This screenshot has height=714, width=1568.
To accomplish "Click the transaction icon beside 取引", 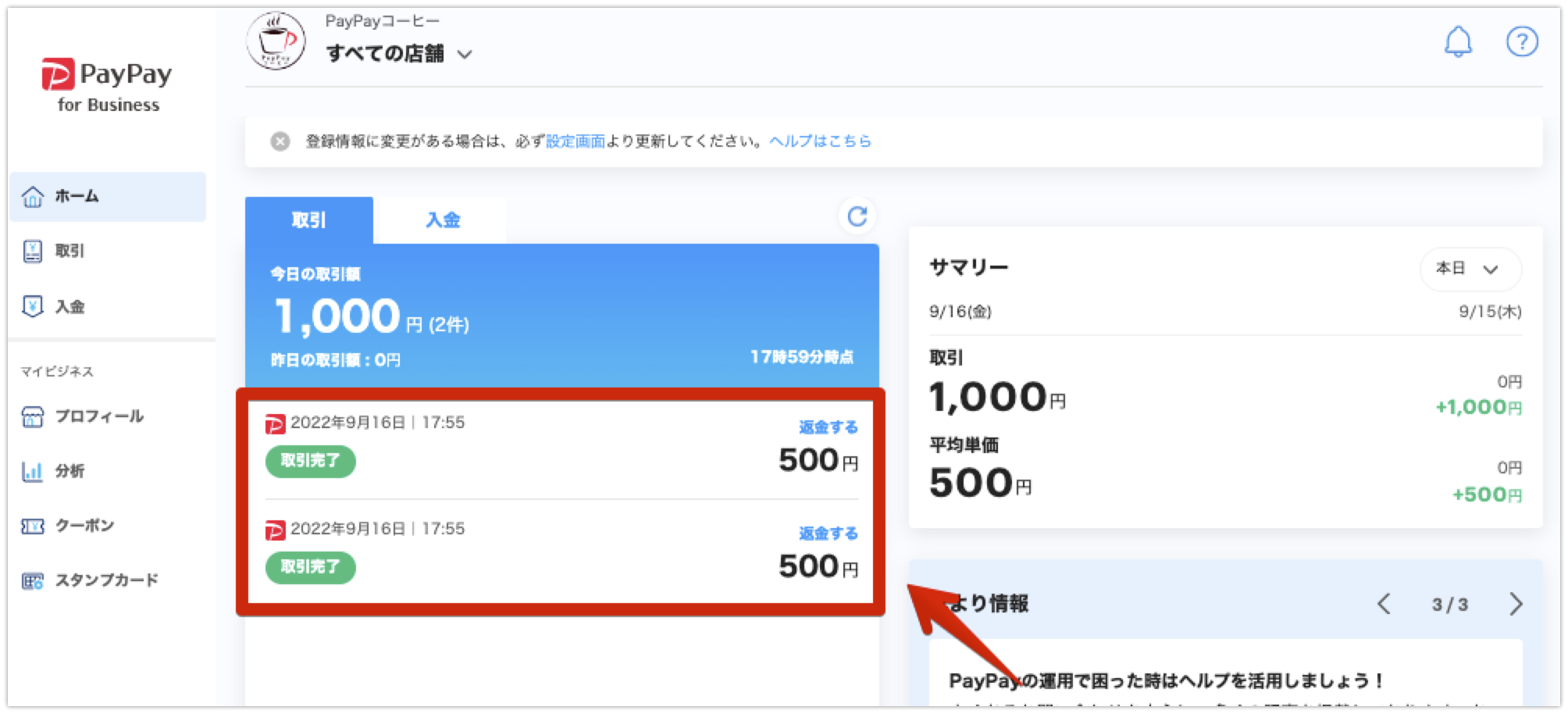I will tap(32, 252).
